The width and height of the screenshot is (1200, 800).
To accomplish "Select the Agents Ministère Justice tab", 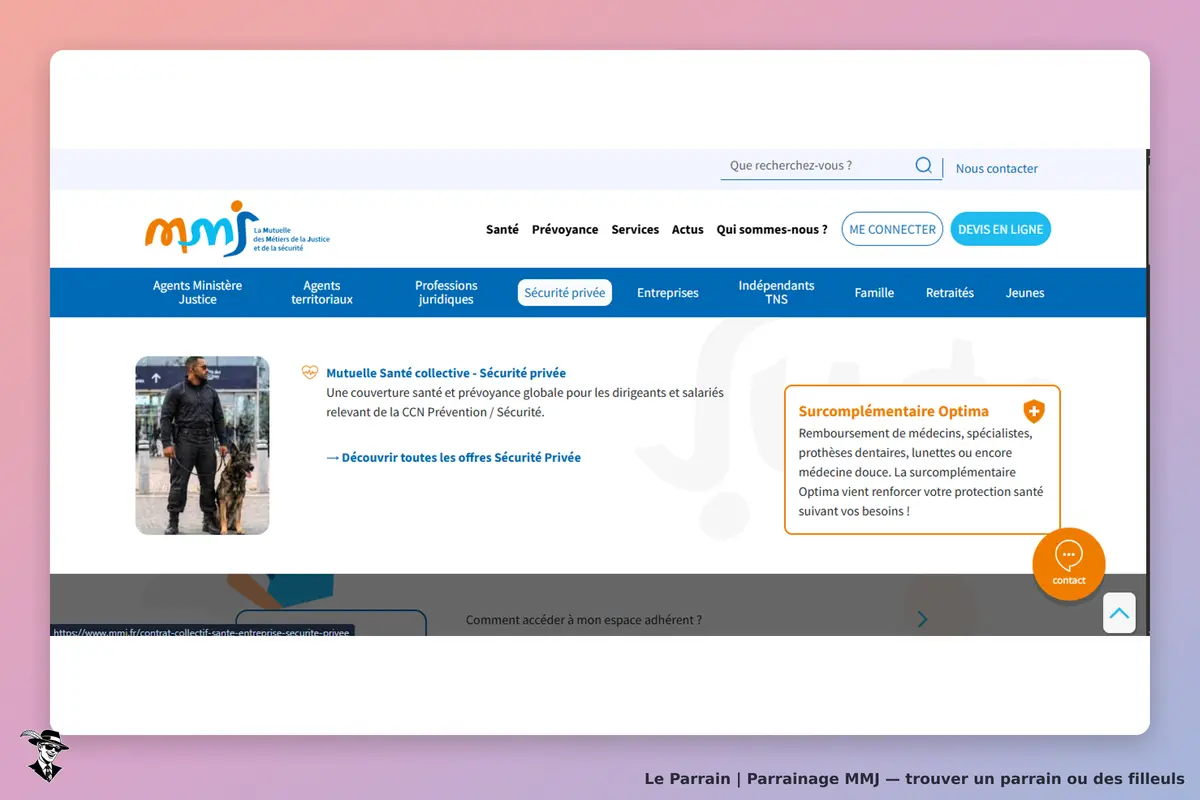I will click(x=198, y=292).
